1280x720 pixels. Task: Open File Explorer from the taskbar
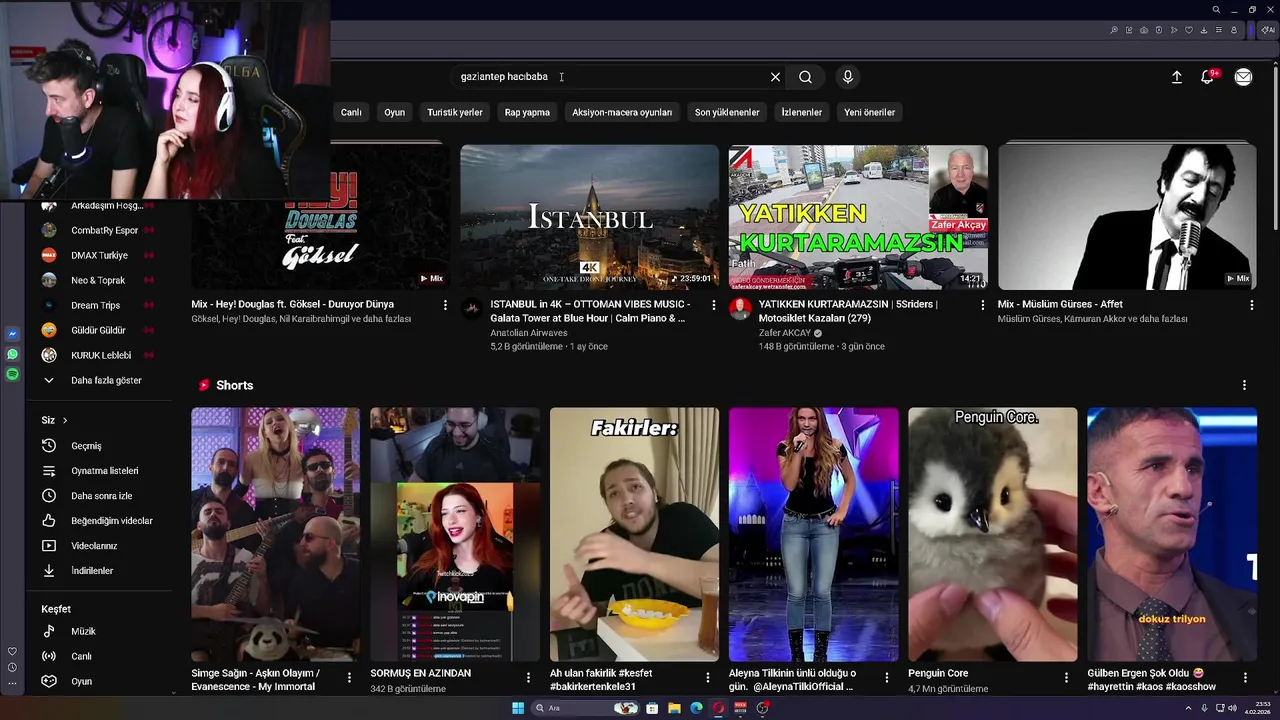tap(674, 708)
